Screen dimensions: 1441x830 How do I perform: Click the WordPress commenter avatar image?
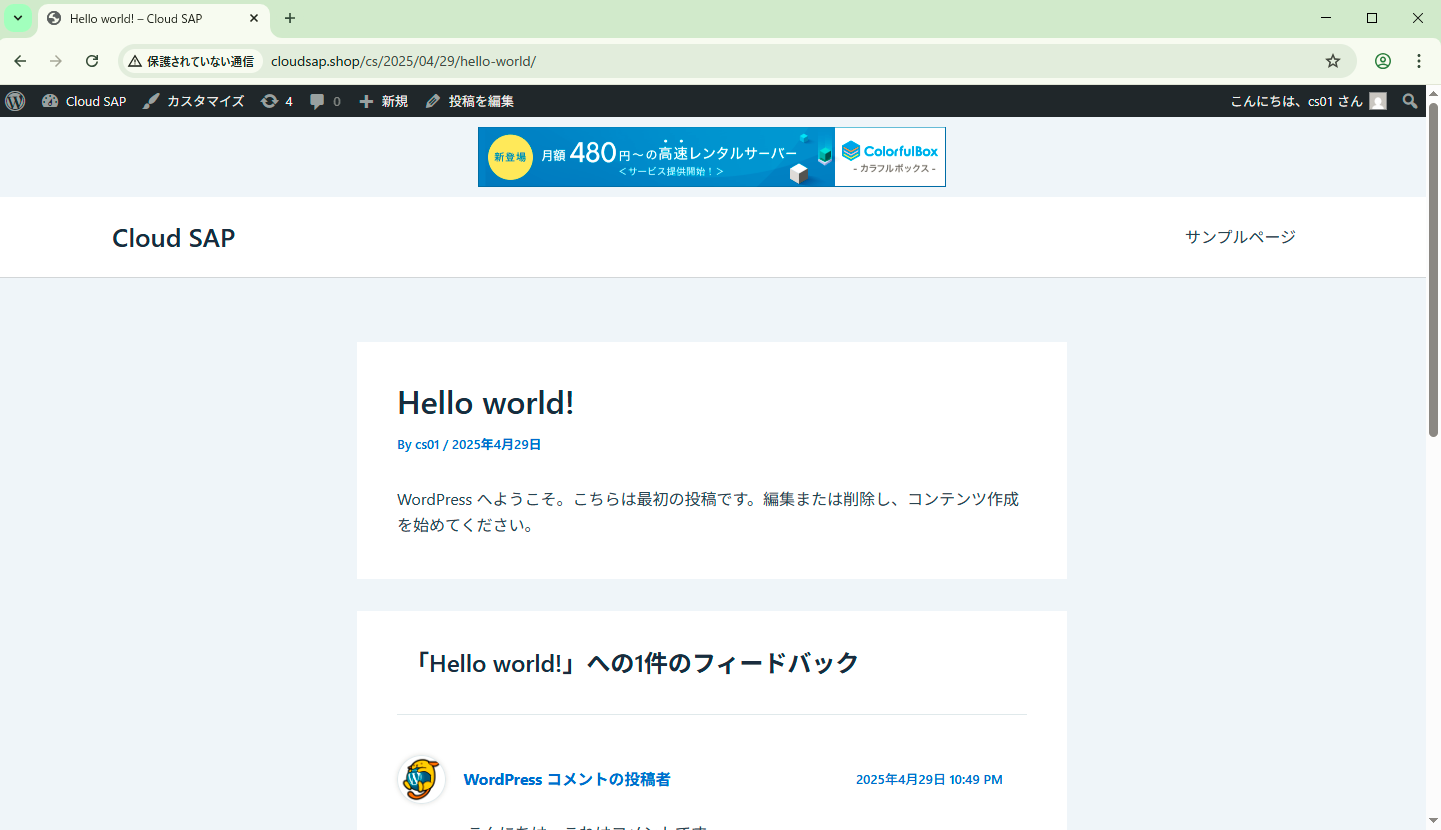(x=421, y=779)
